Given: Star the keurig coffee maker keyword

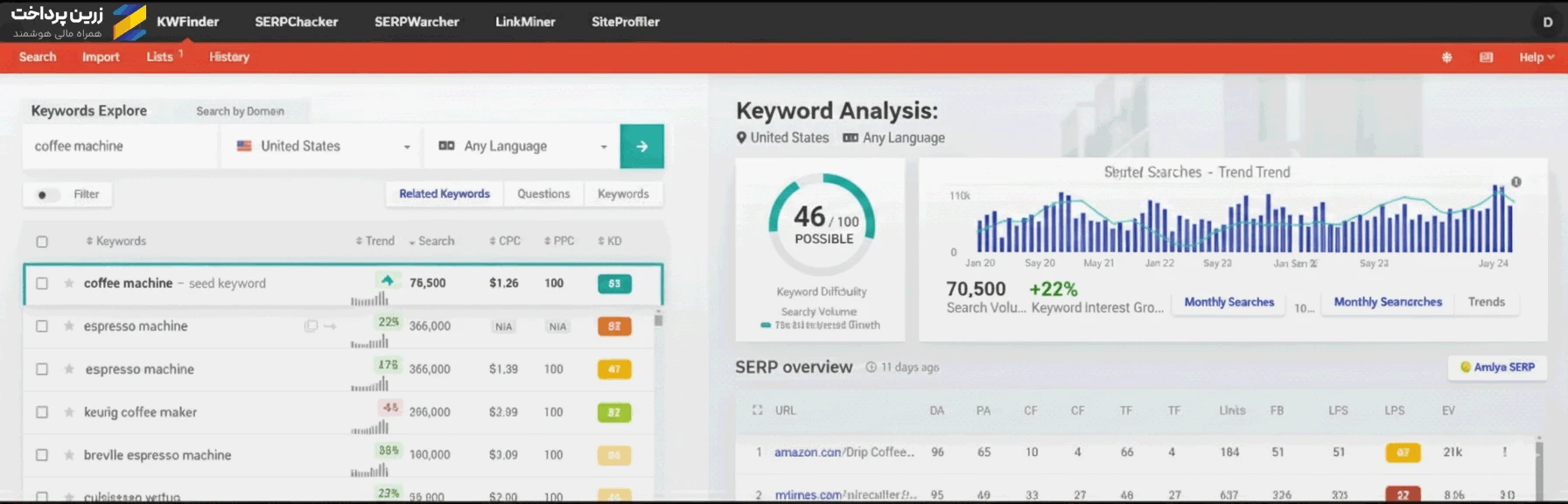Looking at the screenshot, I should tap(68, 412).
